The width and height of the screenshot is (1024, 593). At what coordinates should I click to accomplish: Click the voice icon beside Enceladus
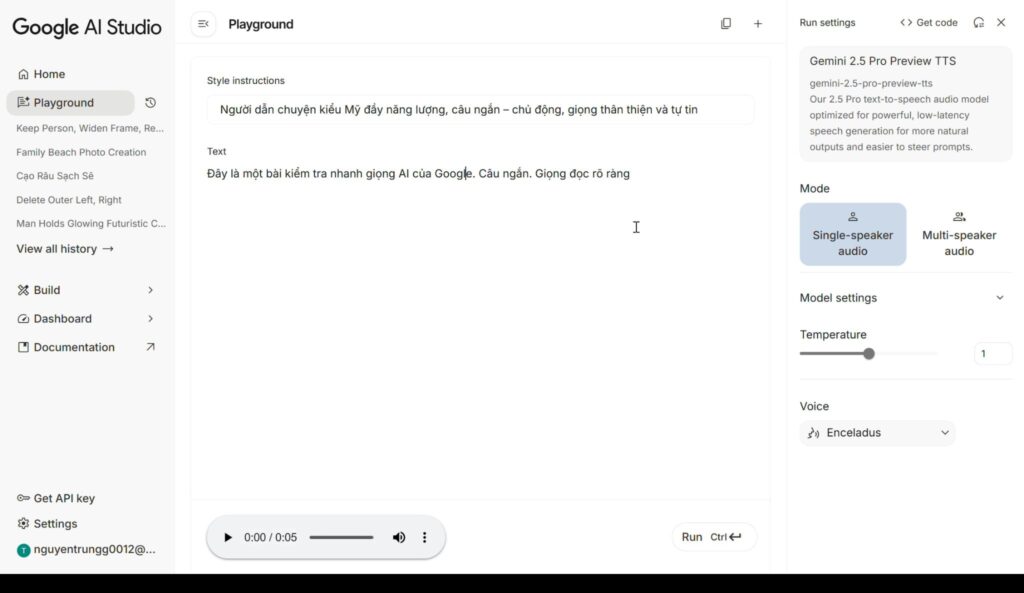click(813, 432)
